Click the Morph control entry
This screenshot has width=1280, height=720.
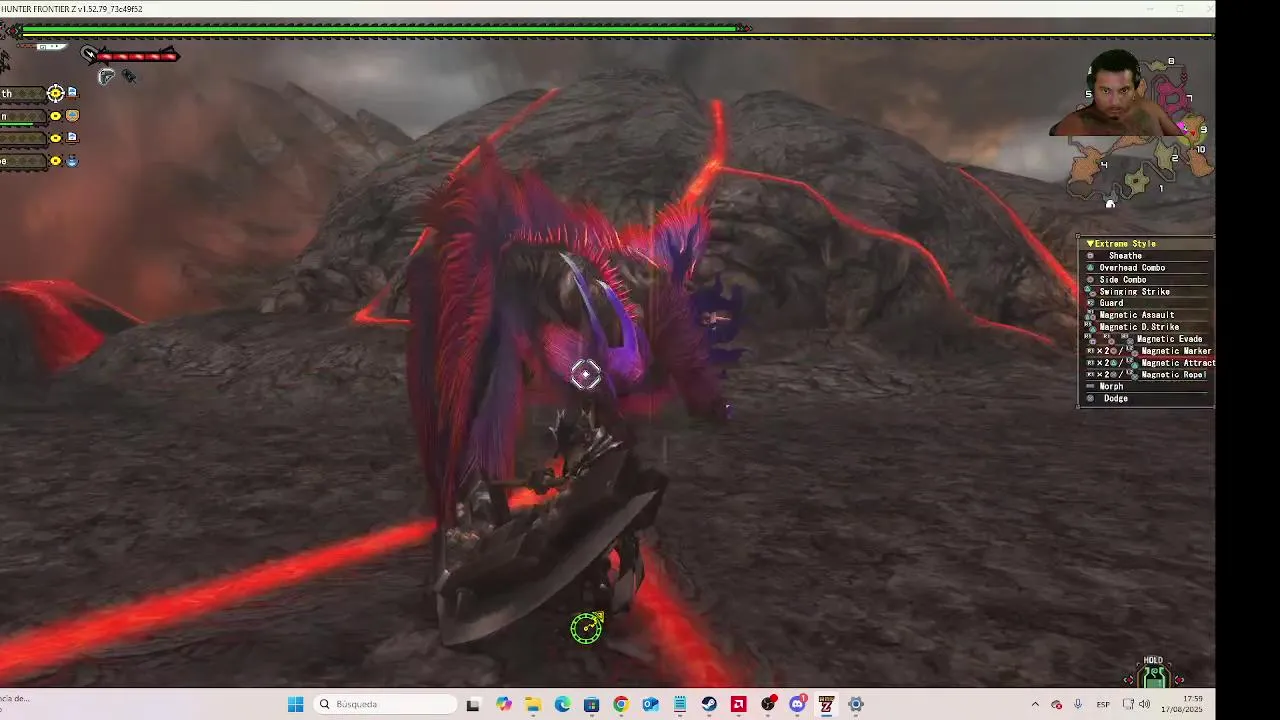point(1111,386)
